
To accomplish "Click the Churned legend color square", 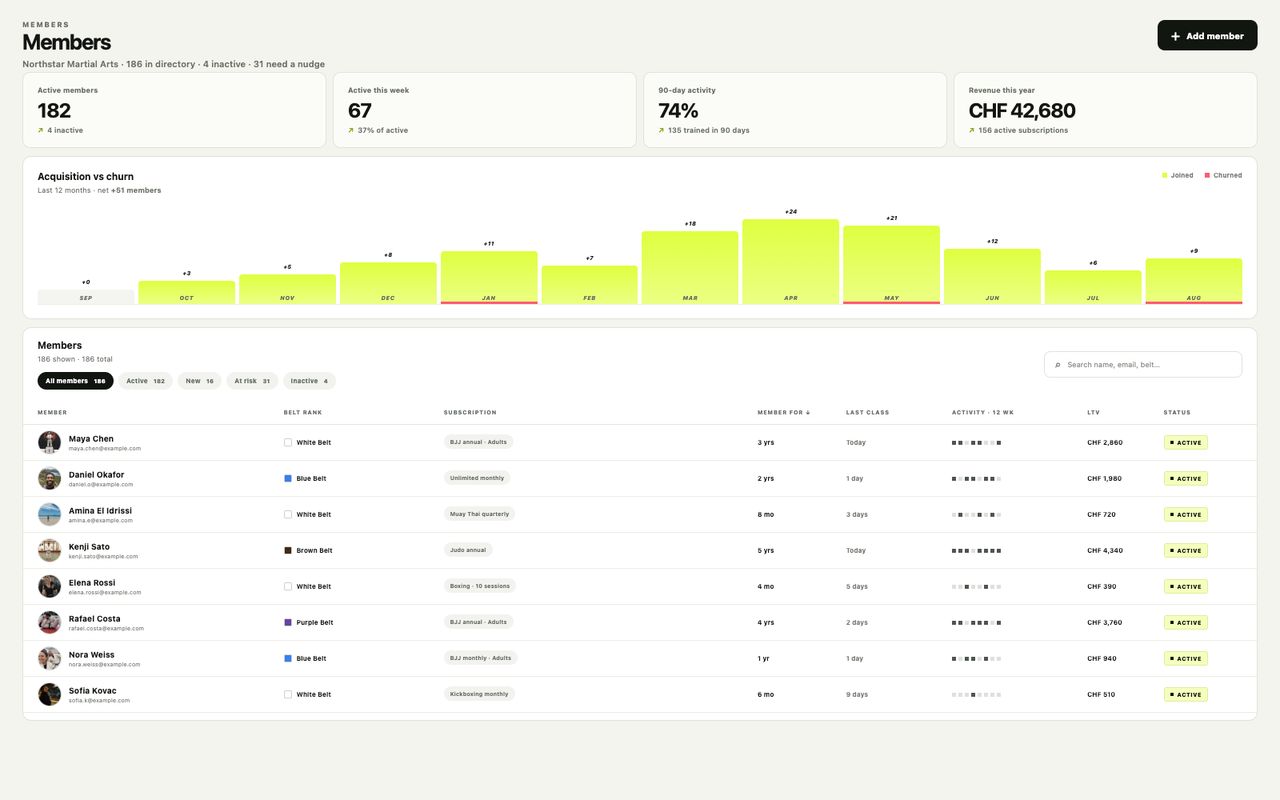I will coord(1206,175).
